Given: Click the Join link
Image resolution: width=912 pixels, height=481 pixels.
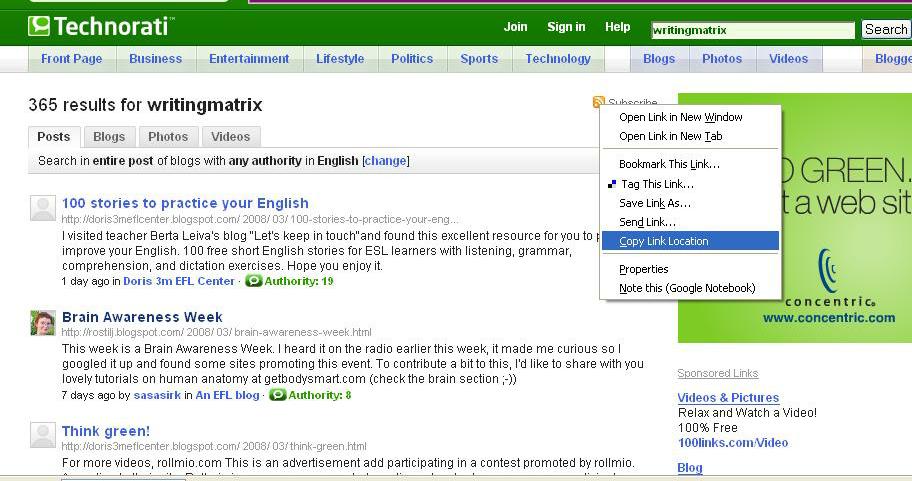Looking at the screenshot, I should click(515, 27).
